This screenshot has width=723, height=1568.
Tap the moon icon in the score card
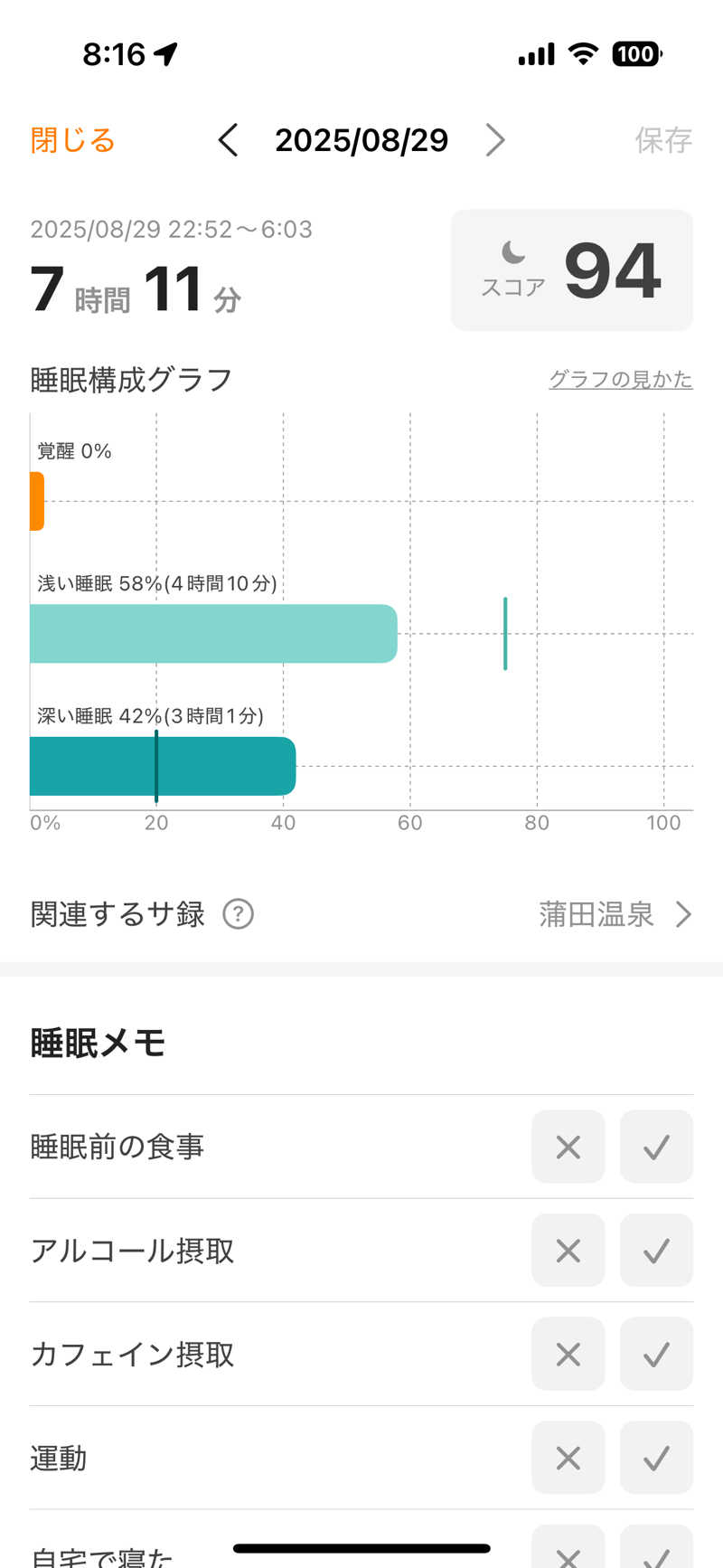pyautogui.click(x=513, y=251)
